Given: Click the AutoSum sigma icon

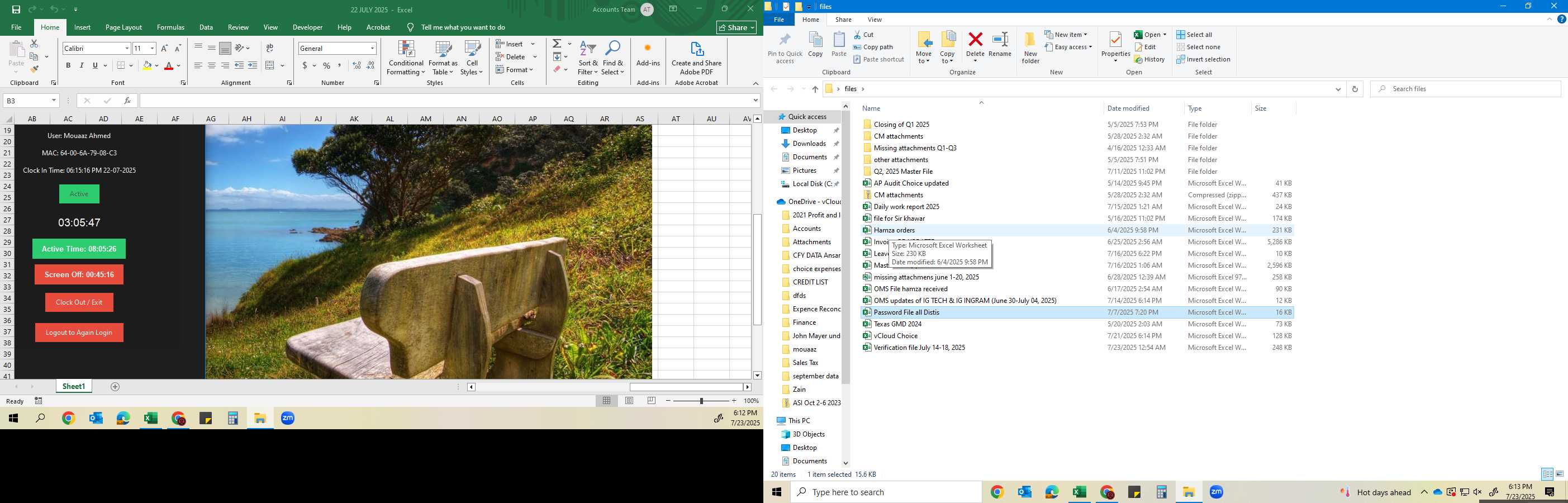Looking at the screenshot, I should (557, 44).
